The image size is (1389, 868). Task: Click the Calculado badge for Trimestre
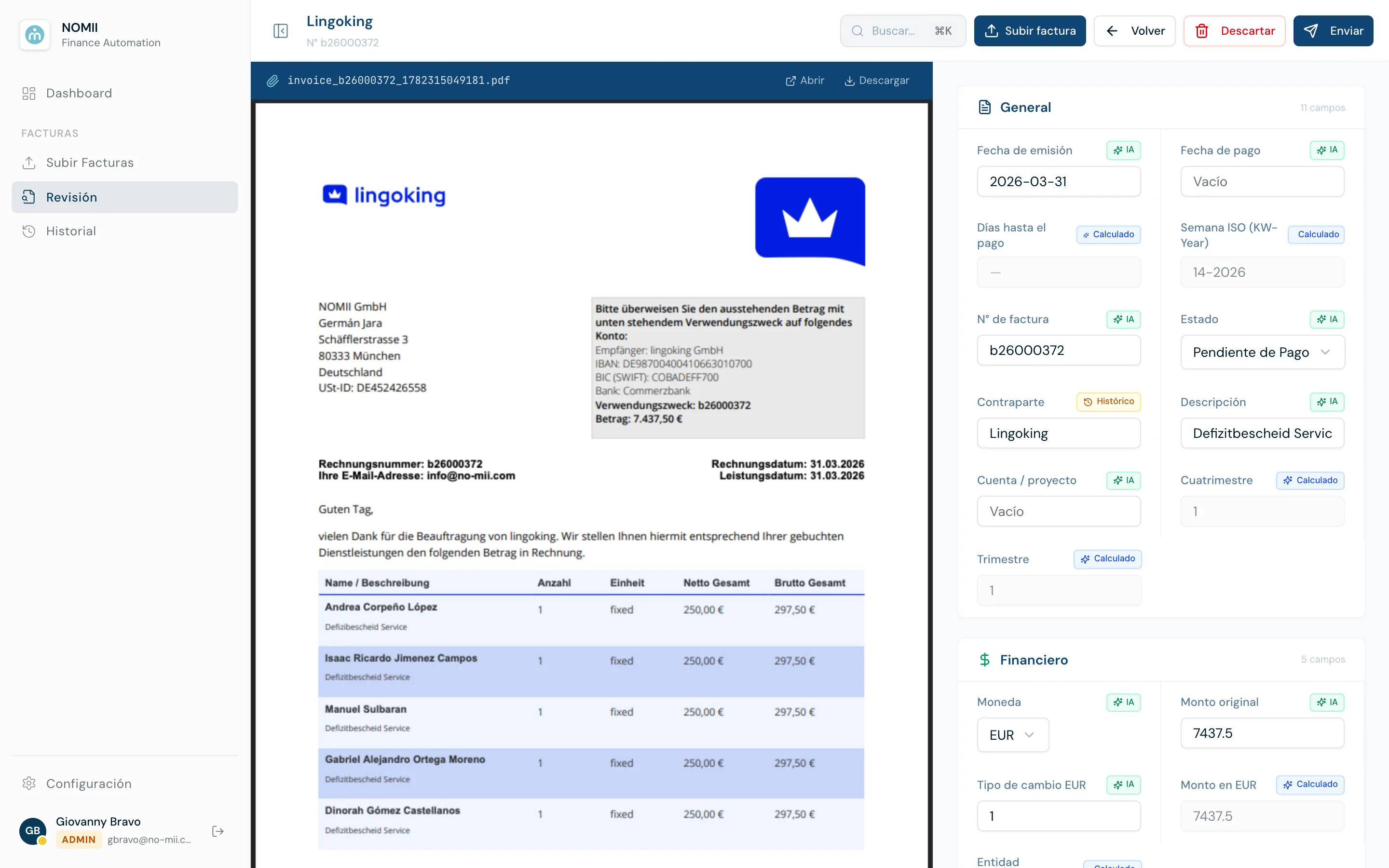pyautogui.click(x=1108, y=559)
